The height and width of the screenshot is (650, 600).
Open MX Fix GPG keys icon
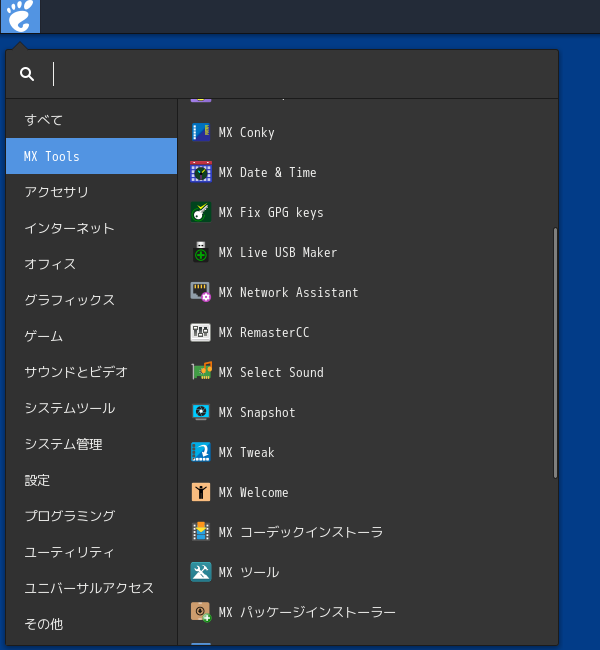201,212
